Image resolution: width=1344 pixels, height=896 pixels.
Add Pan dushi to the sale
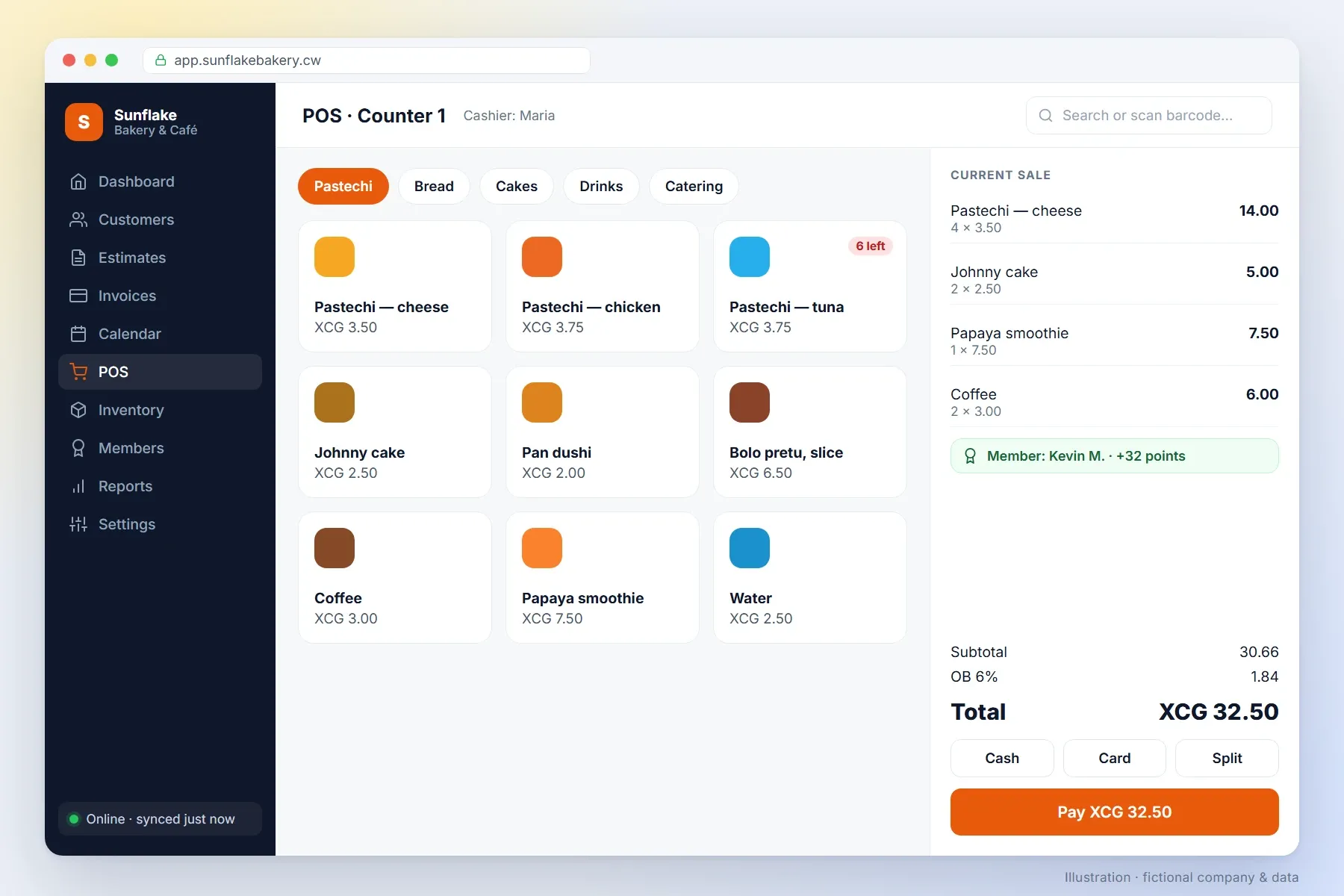click(603, 432)
